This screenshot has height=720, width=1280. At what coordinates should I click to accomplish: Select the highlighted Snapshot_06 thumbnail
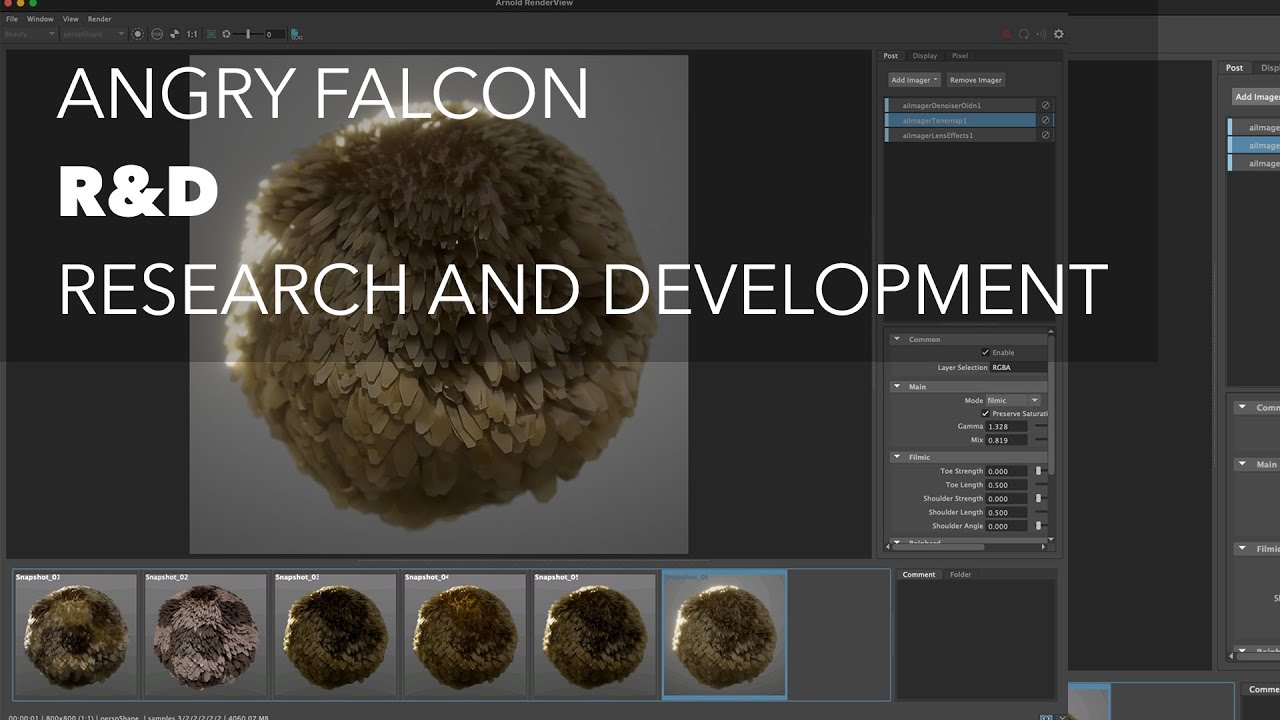coord(725,634)
